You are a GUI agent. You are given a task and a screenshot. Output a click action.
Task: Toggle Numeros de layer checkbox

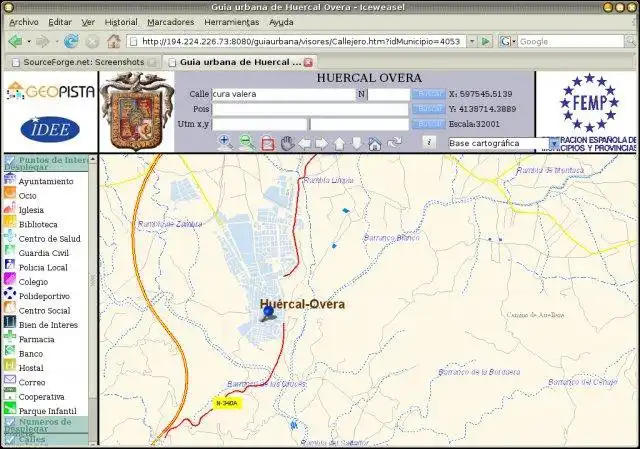click(10, 422)
